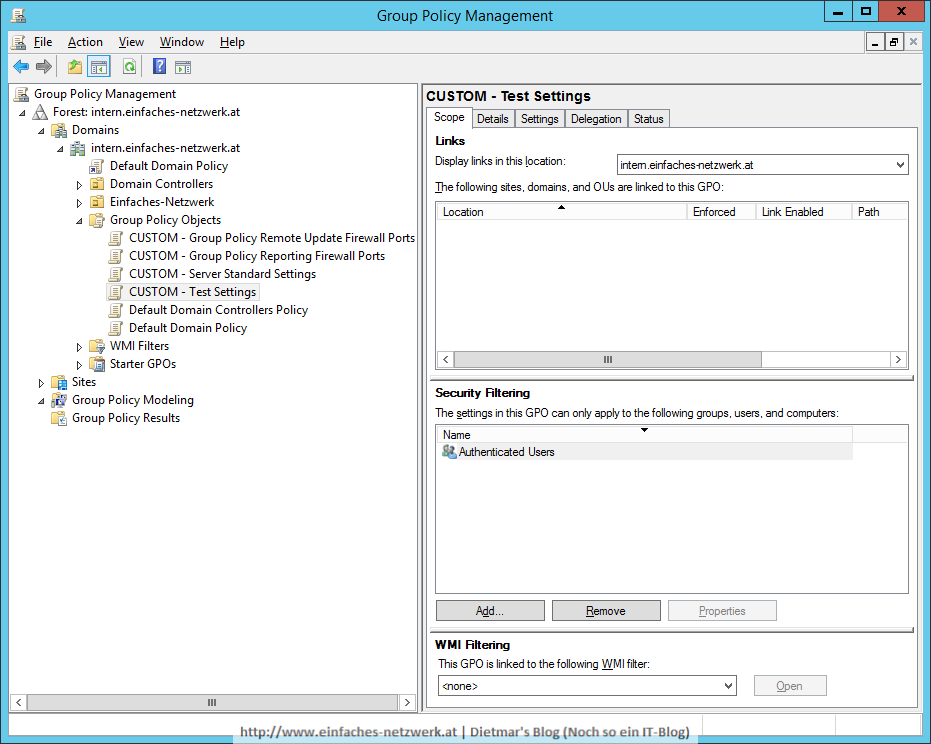The height and width of the screenshot is (744, 931).
Task: Select CUSTOM - Group Policy Reporting Firewall Ports
Action: coord(256,256)
